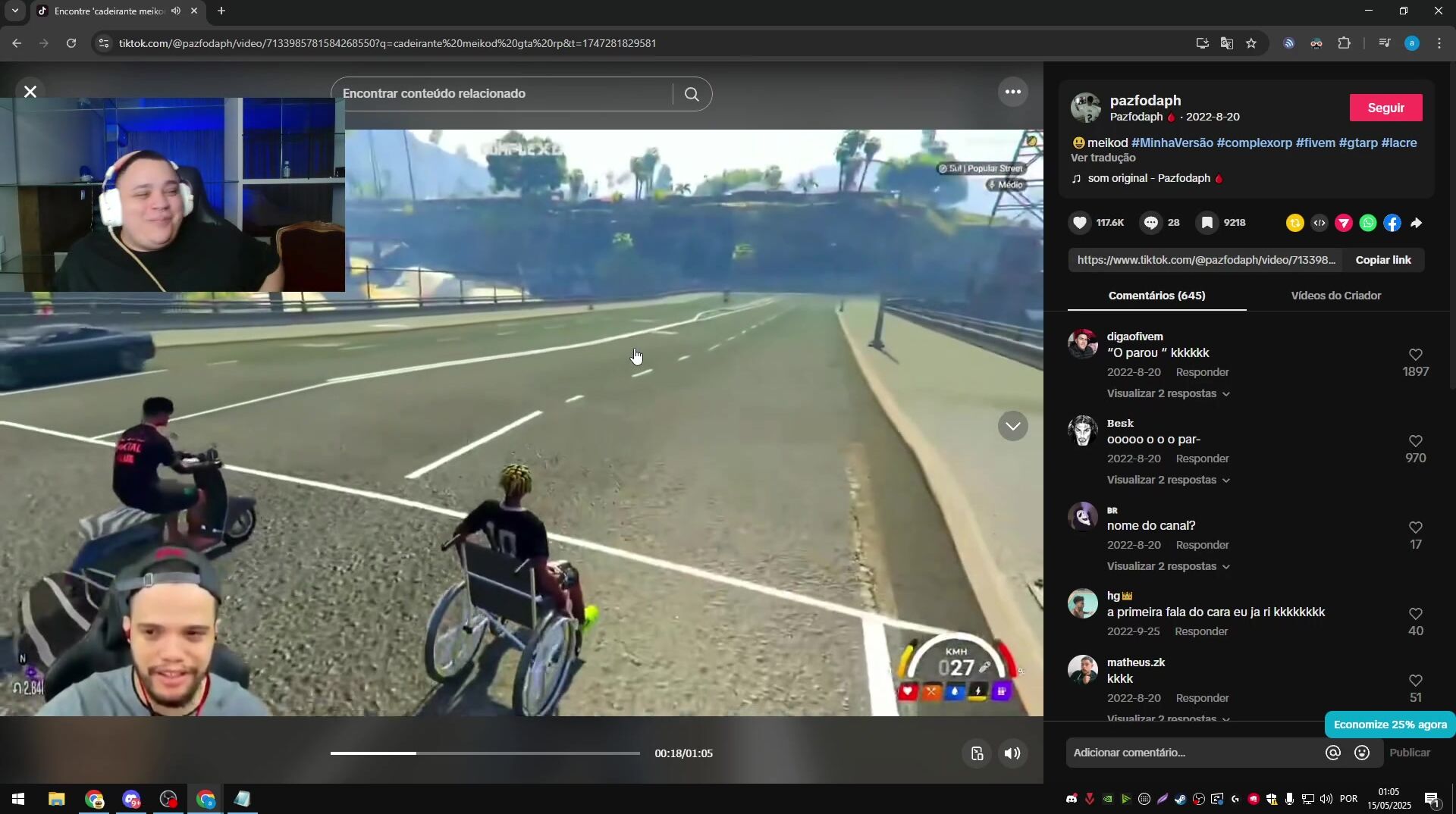The height and width of the screenshot is (814, 1456).
Task: Select the Comentários (645) tab
Action: [1156, 296]
